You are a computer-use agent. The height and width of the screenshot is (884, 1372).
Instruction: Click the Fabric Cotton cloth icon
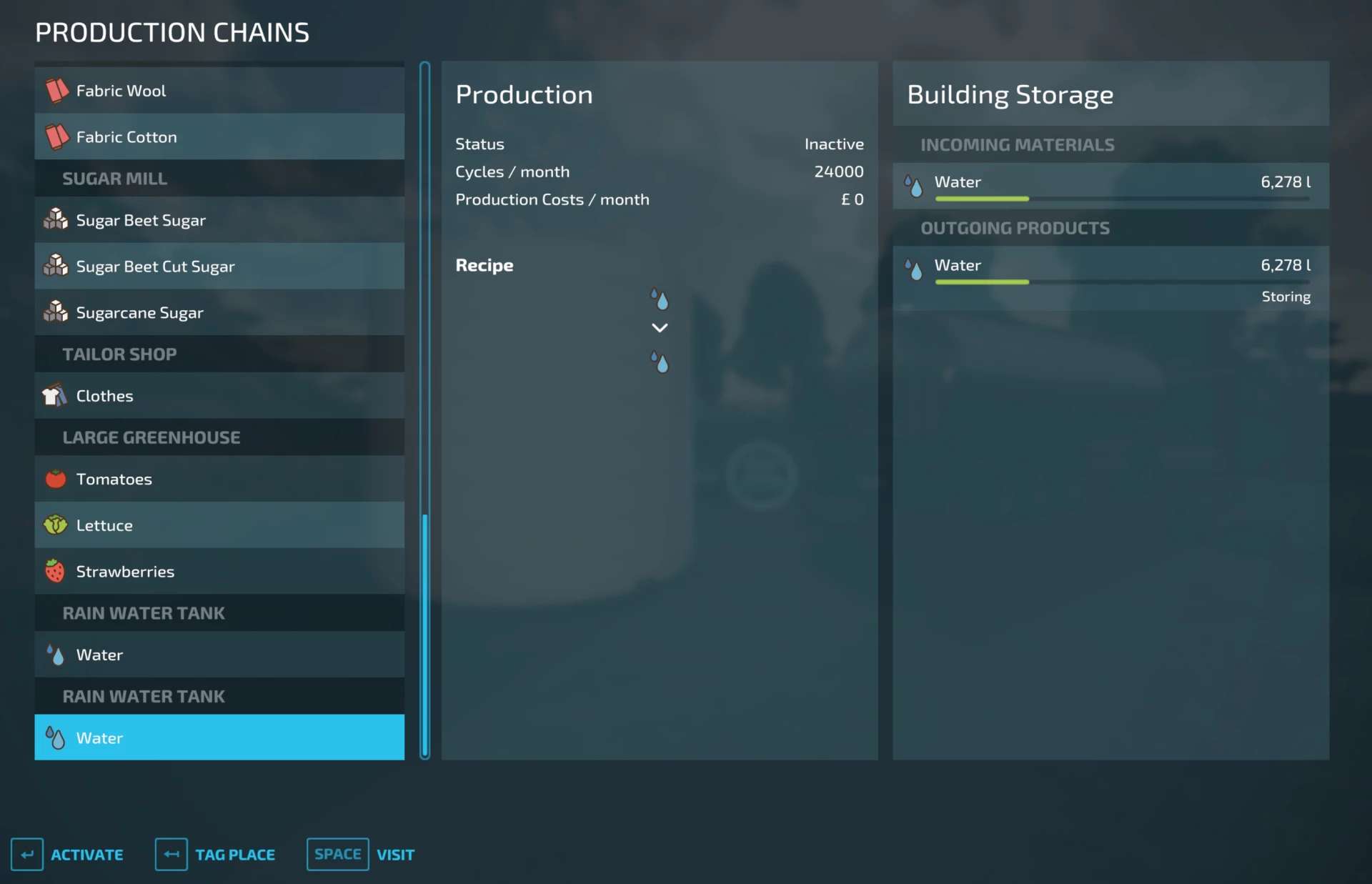click(56, 136)
